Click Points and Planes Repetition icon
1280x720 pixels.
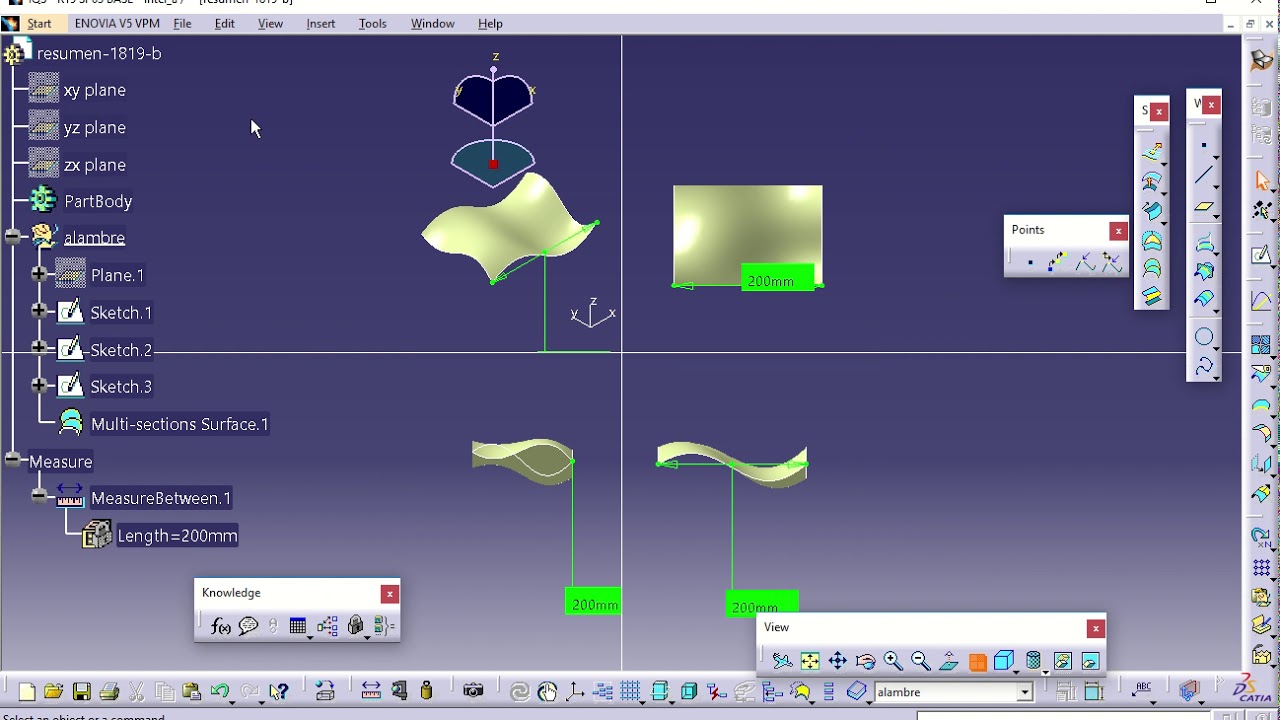(x=1057, y=263)
